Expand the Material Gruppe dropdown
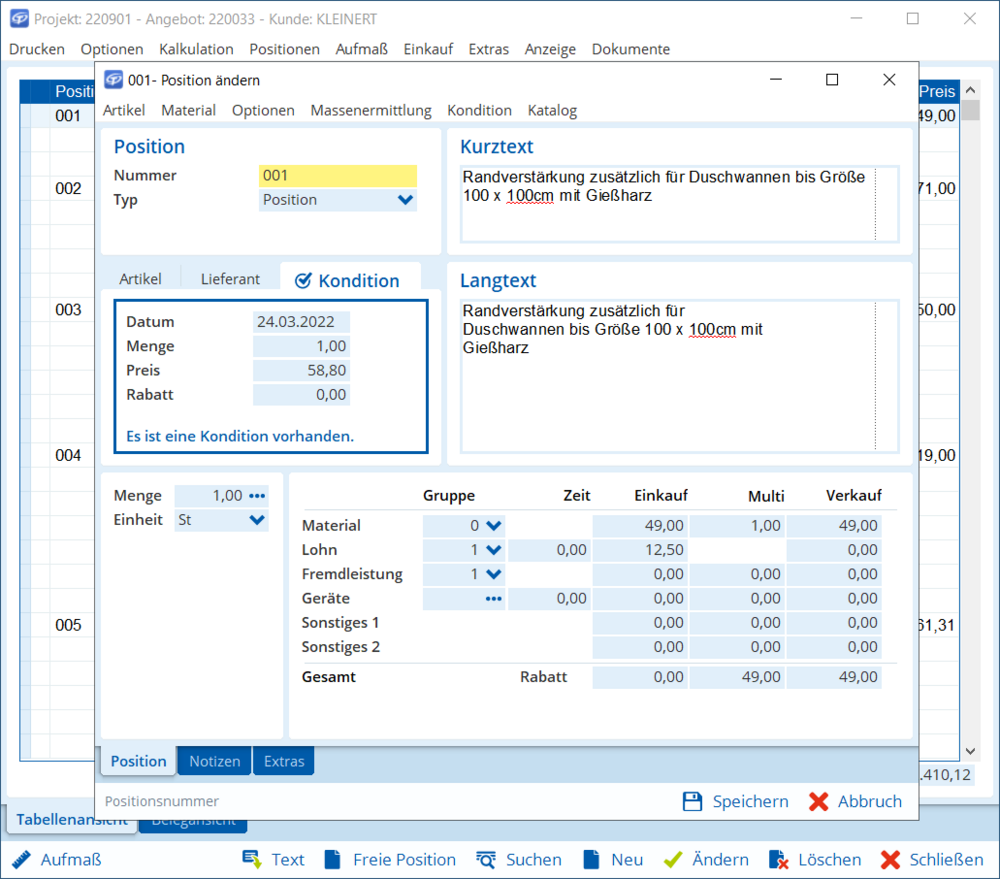 (494, 526)
